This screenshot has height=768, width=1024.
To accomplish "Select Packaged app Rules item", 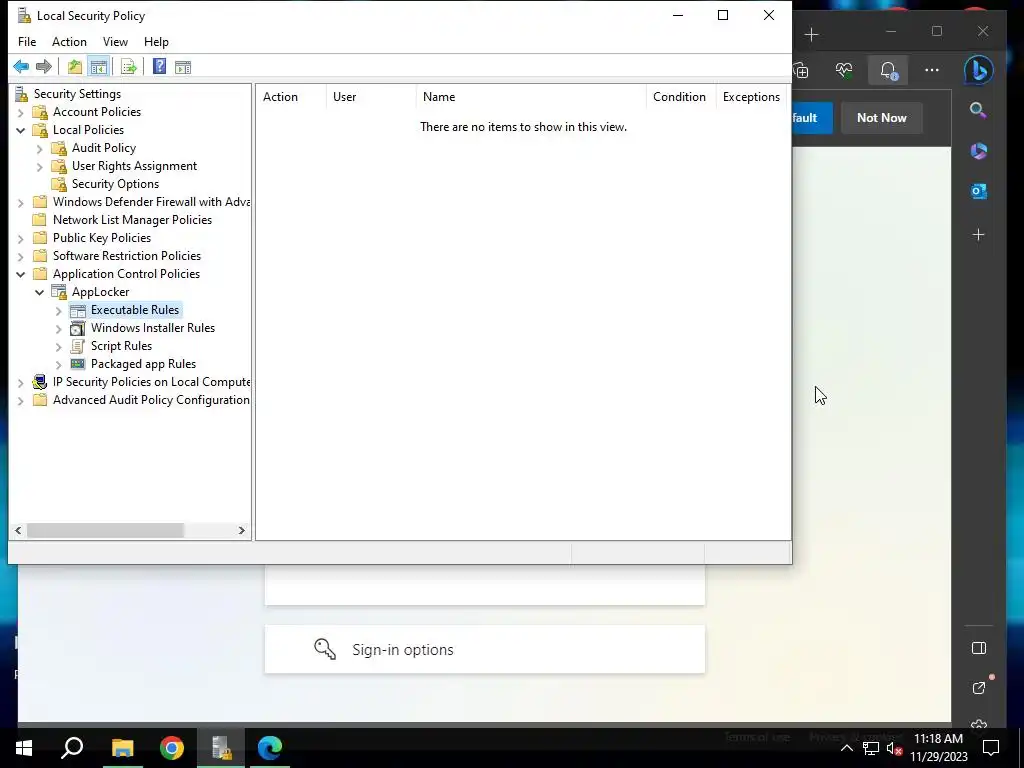I will pyautogui.click(x=143, y=364).
